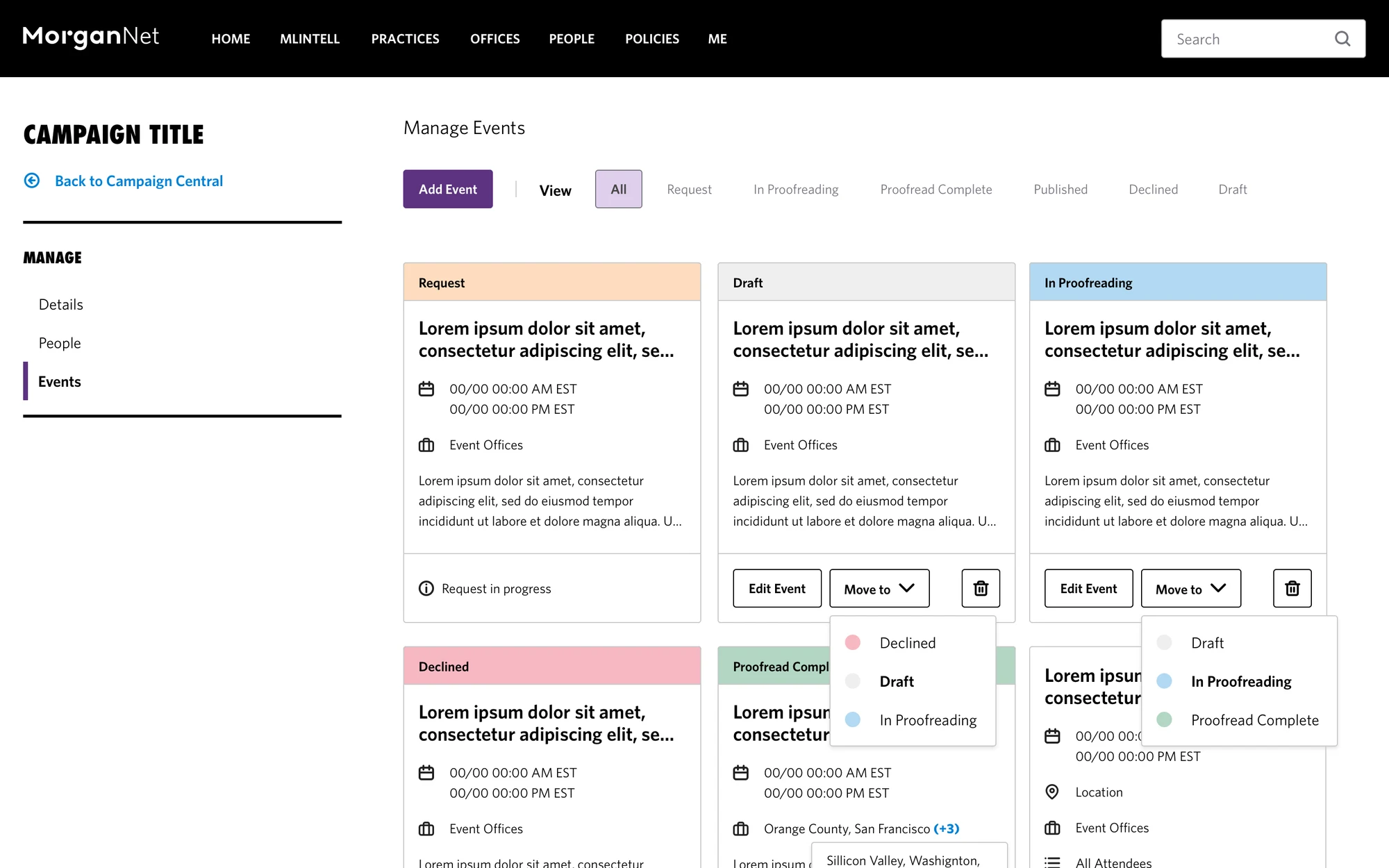This screenshot has width=1389, height=868.
Task: Open POLICIES in the top navigation
Action: pyautogui.click(x=652, y=39)
